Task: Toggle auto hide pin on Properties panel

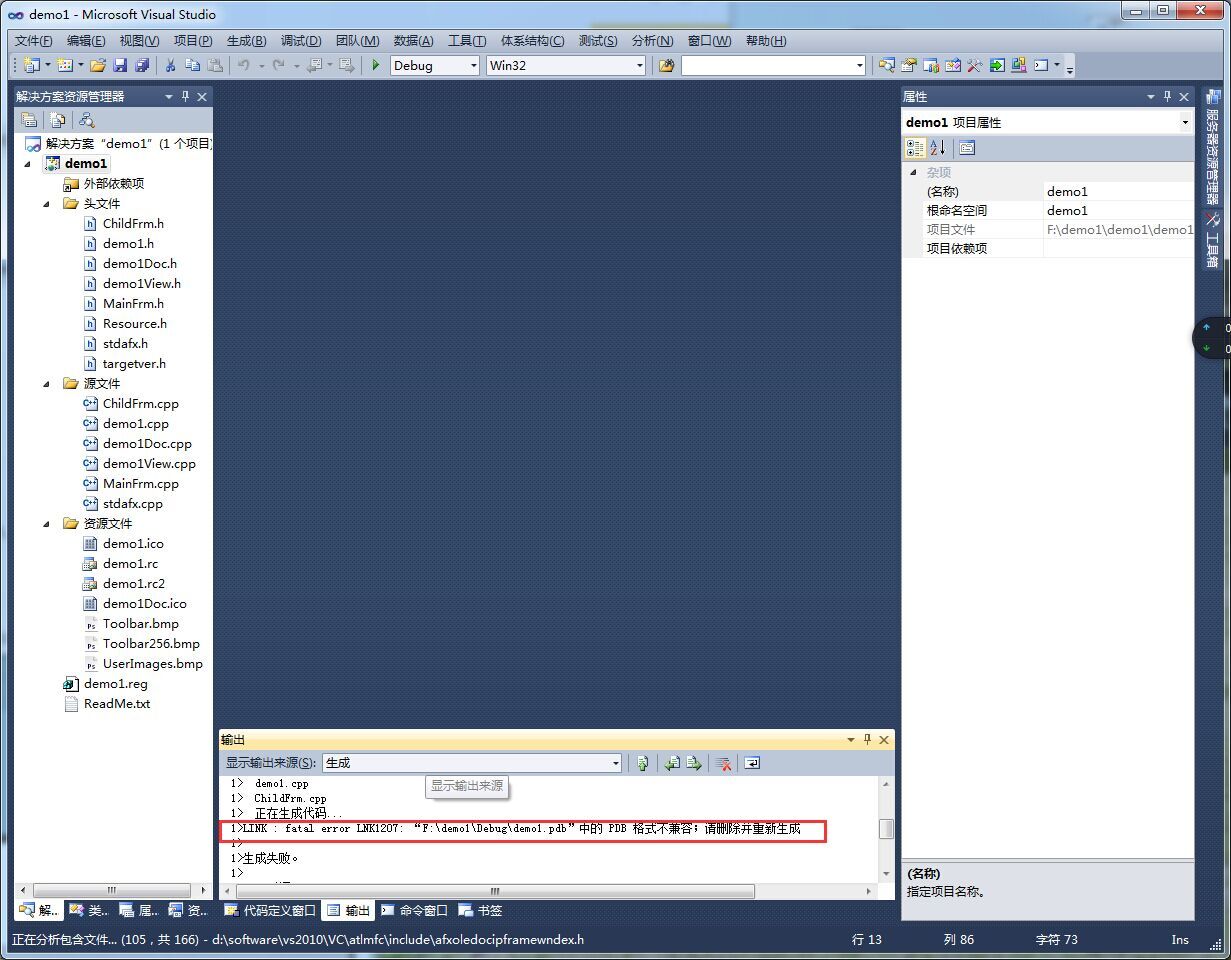Action: (x=1167, y=96)
